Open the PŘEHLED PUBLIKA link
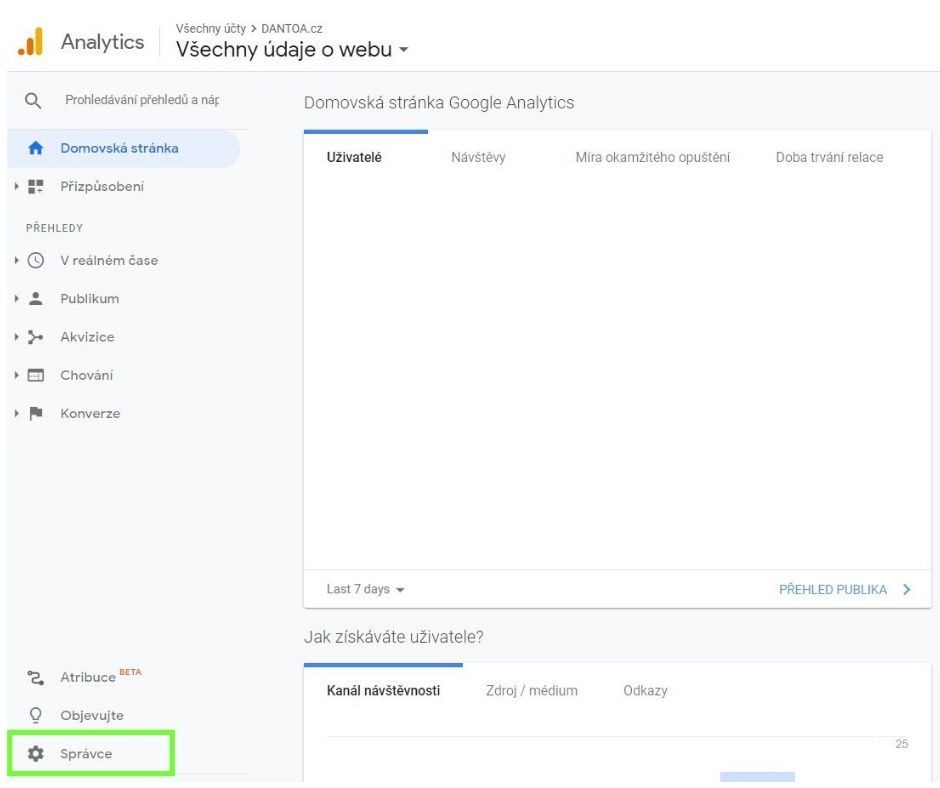 click(x=835, y=590)
